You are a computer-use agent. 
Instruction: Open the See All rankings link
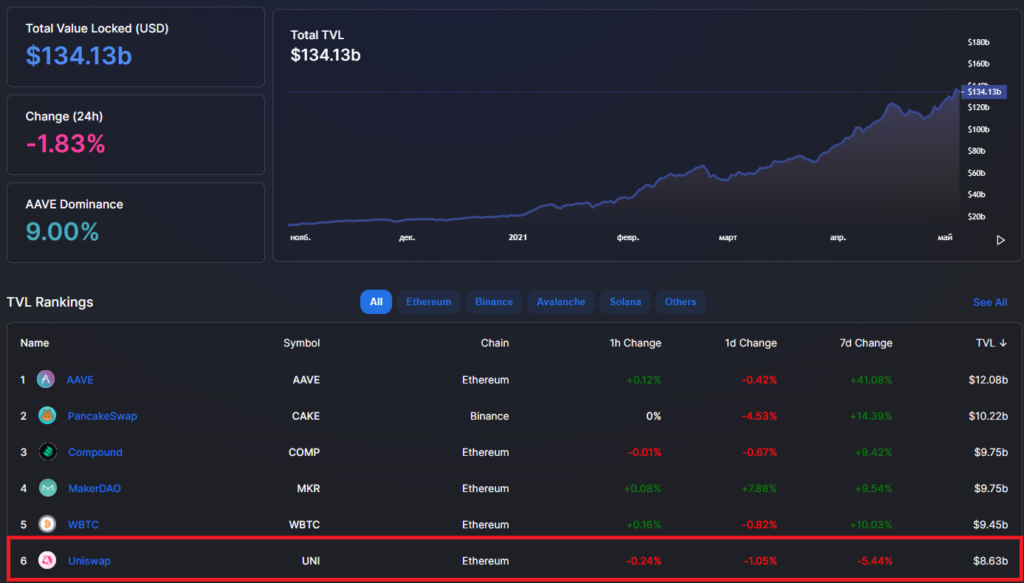point(989,302)
